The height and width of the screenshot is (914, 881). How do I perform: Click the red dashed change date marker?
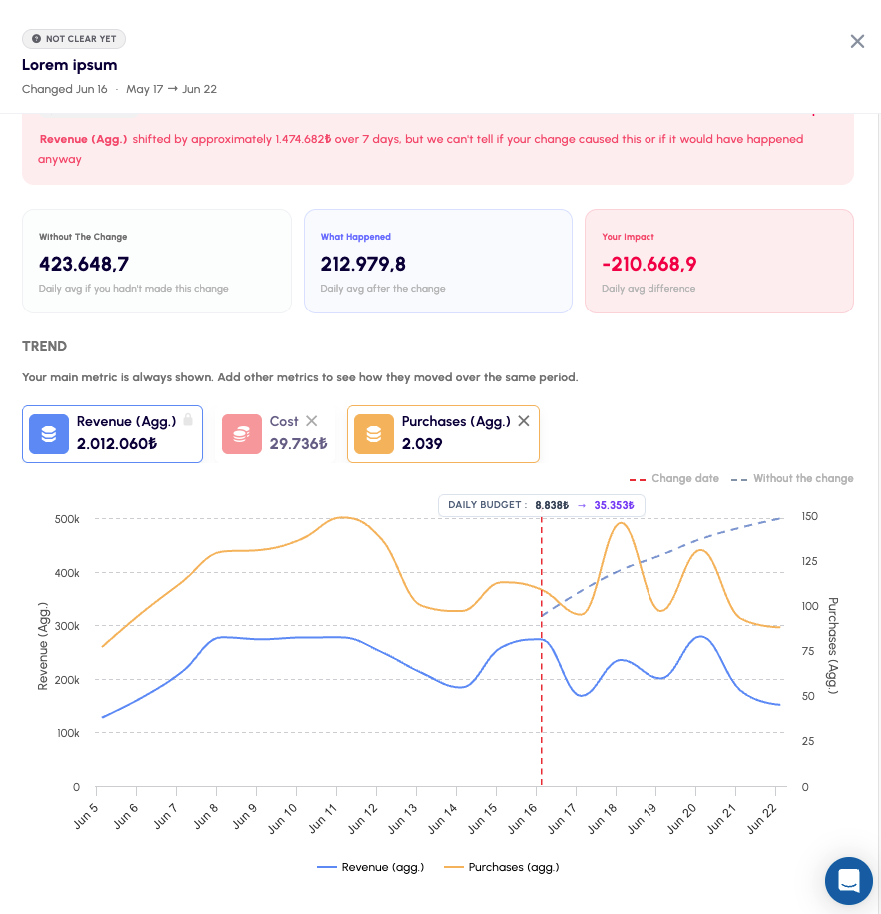pyautogui.click(x=542, y=650)
